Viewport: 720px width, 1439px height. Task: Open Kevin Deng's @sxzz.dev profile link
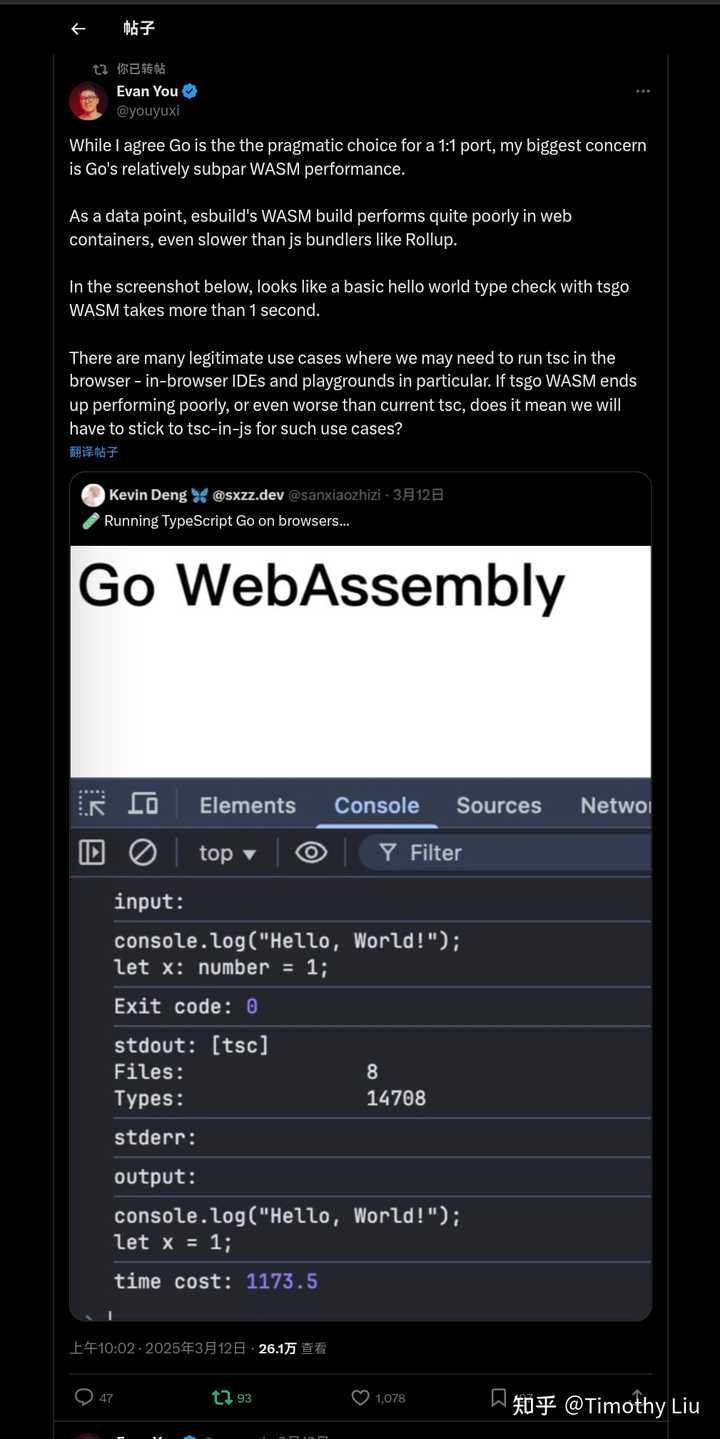(x=248, y=495)
